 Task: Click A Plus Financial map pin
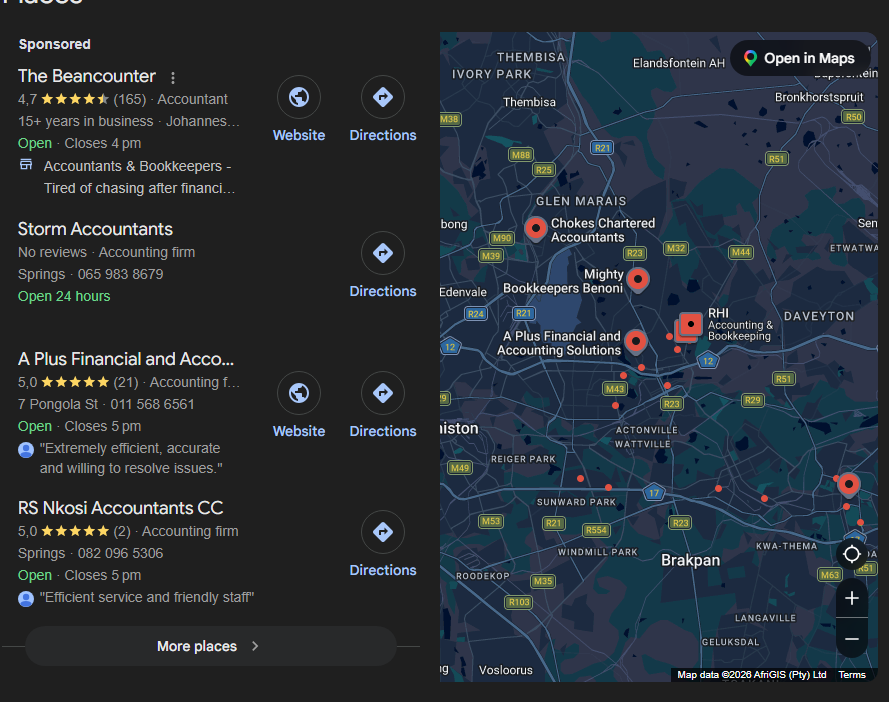(636, 341)
